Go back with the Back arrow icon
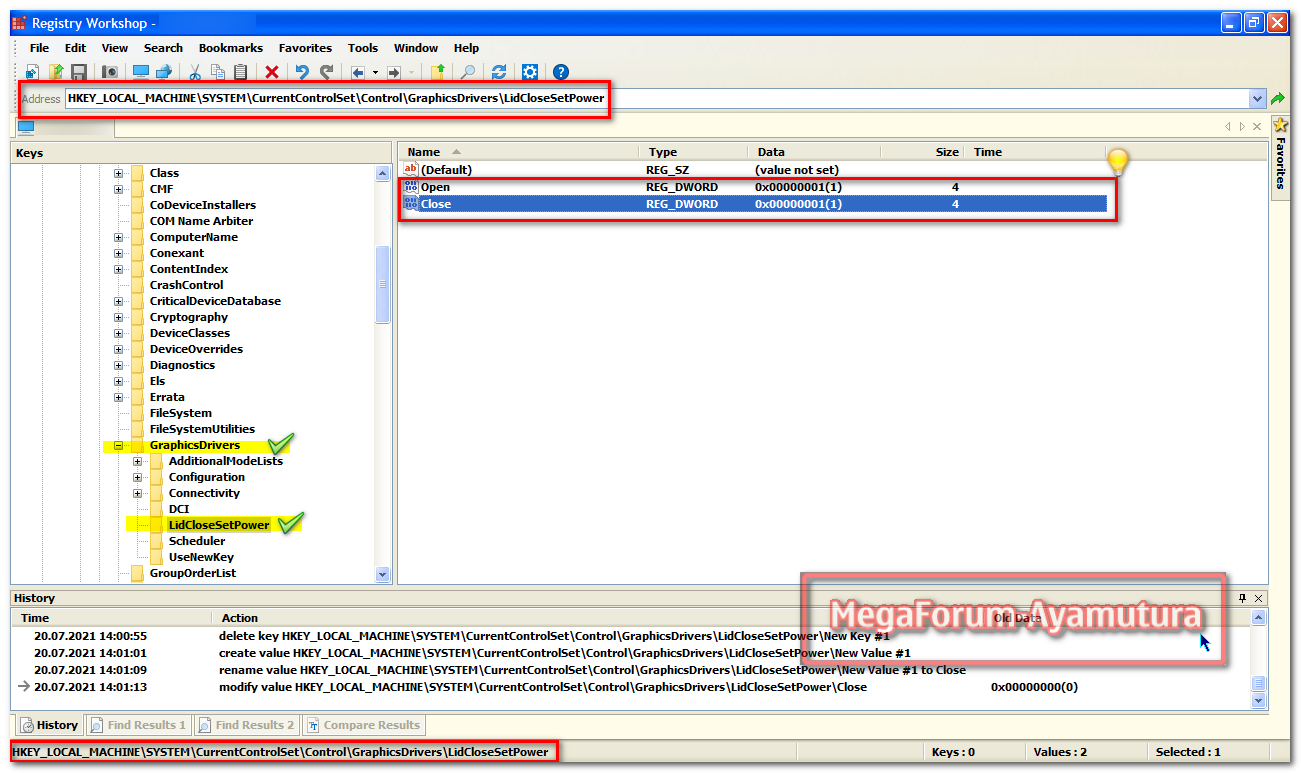Screen dimensions: 1301x773 pyautogui.click(x=358, y=72)
